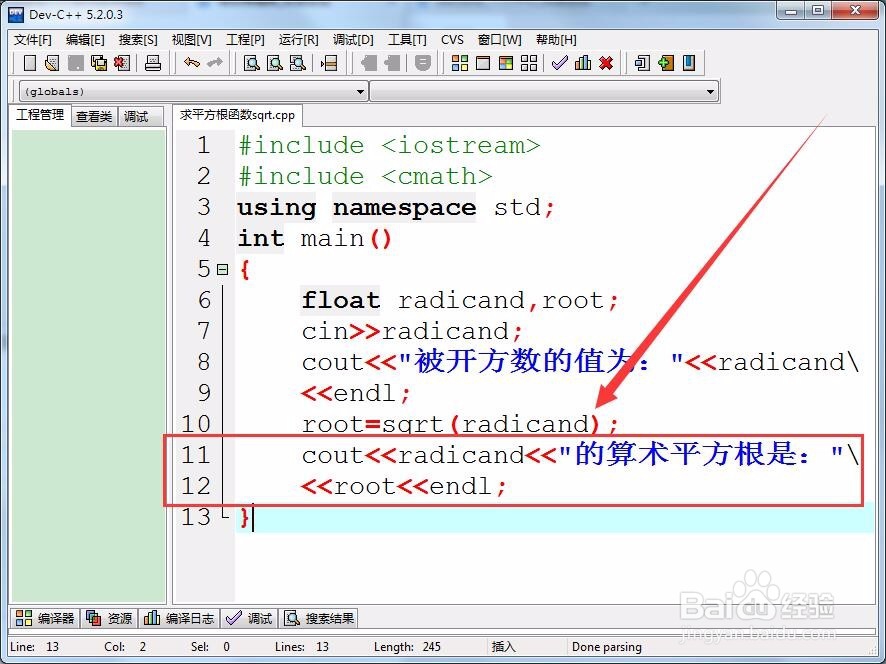This screenshot has height=664, width=886.
Task: Collapse the code fold at line 5
Action: [223, 270]
